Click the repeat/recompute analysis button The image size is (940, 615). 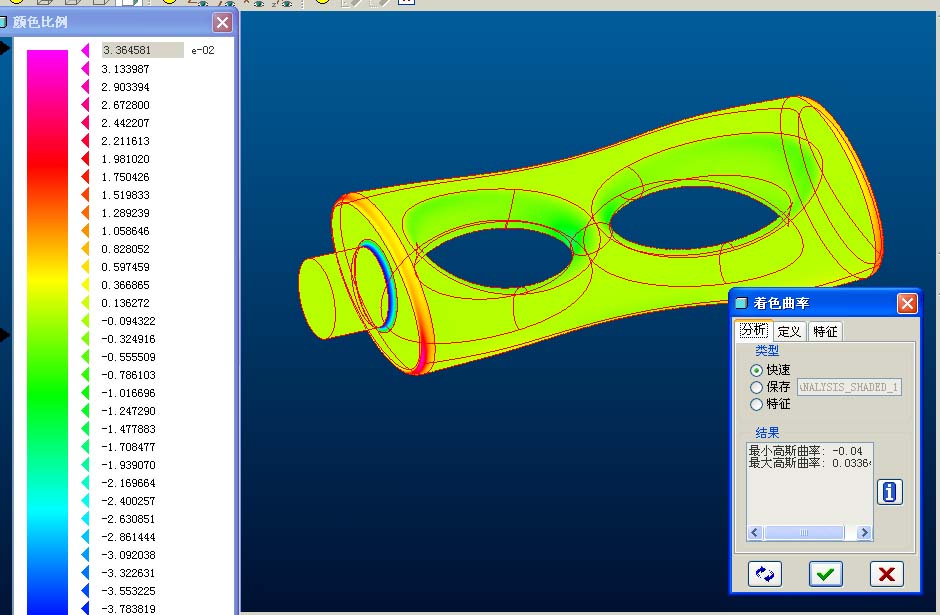tap(764, 574)
